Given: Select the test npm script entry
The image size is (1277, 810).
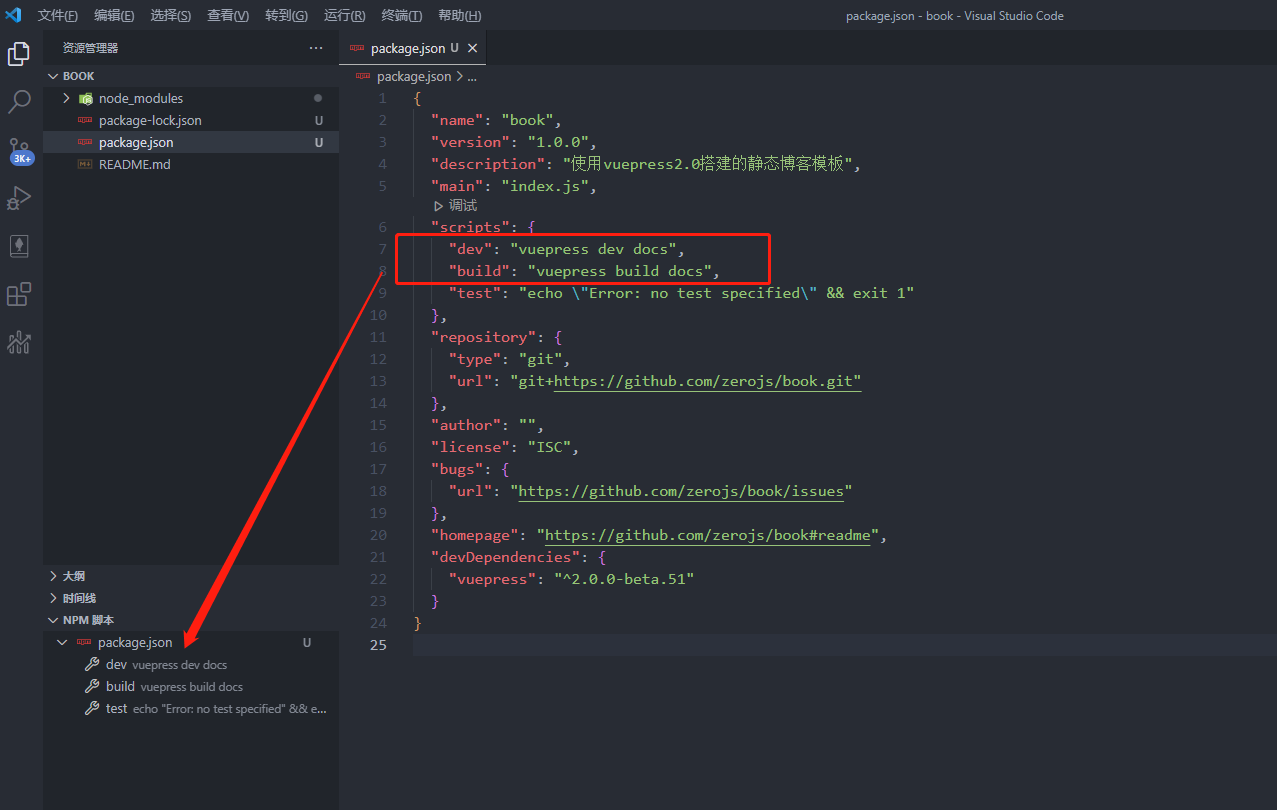Looking at the screenshot, I should tap(191, 709).
